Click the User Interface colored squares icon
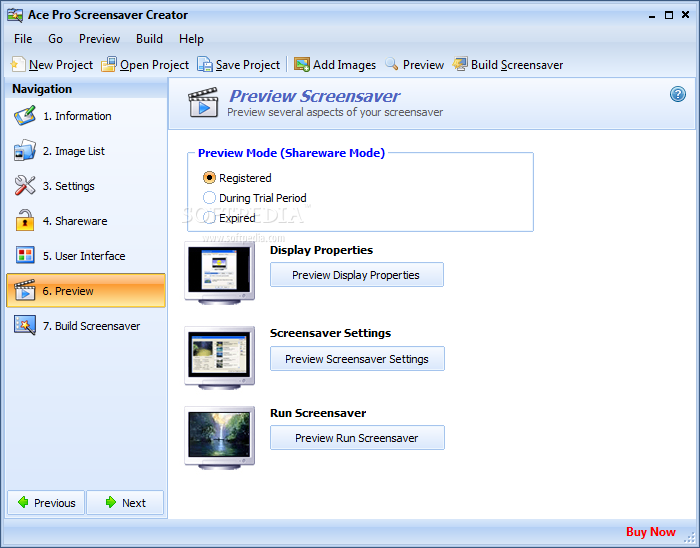The width and height of the screenshot is (700, 548). 25,255
